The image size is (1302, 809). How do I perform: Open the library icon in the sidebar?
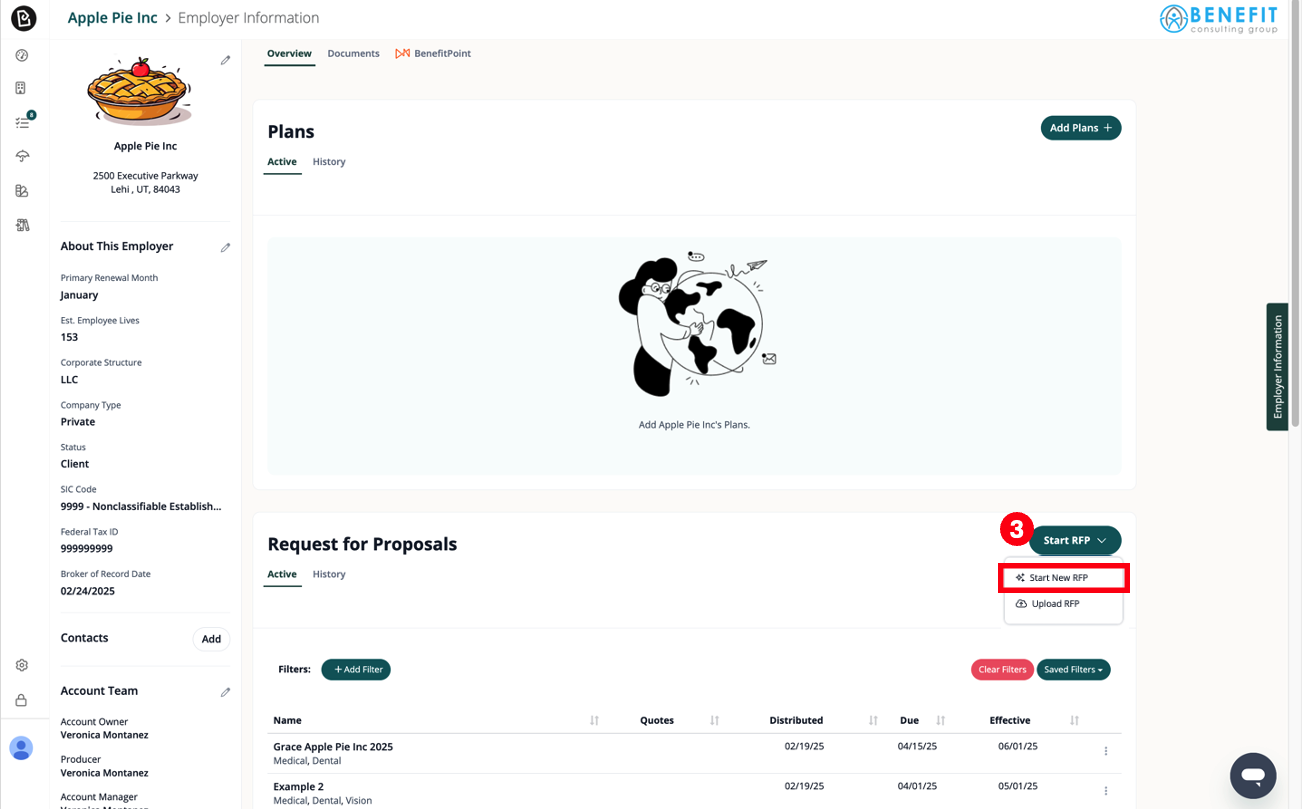pos(22,224)
